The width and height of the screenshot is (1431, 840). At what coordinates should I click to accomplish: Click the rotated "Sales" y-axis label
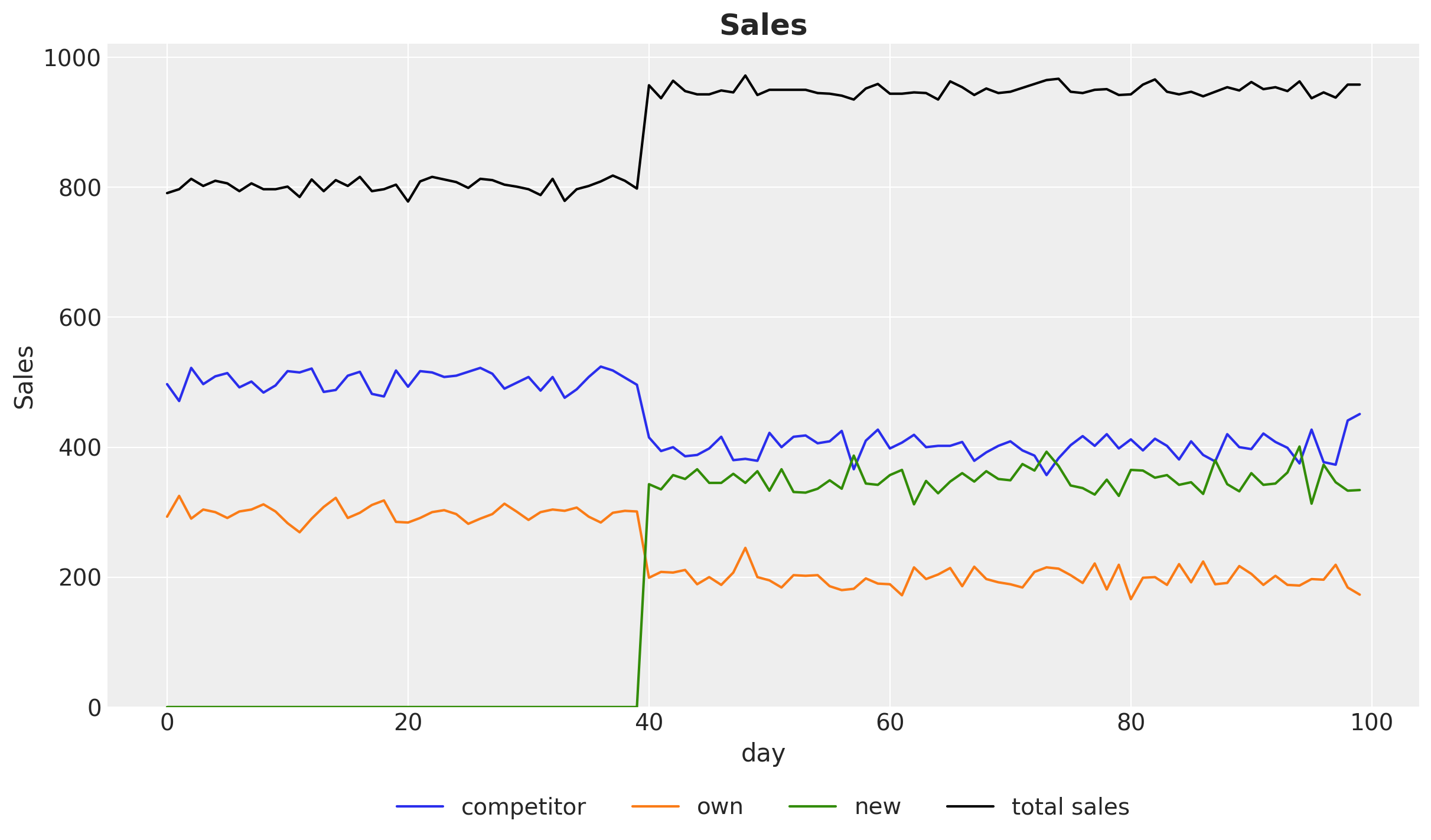pyautogui.click(x=24, y=377)
